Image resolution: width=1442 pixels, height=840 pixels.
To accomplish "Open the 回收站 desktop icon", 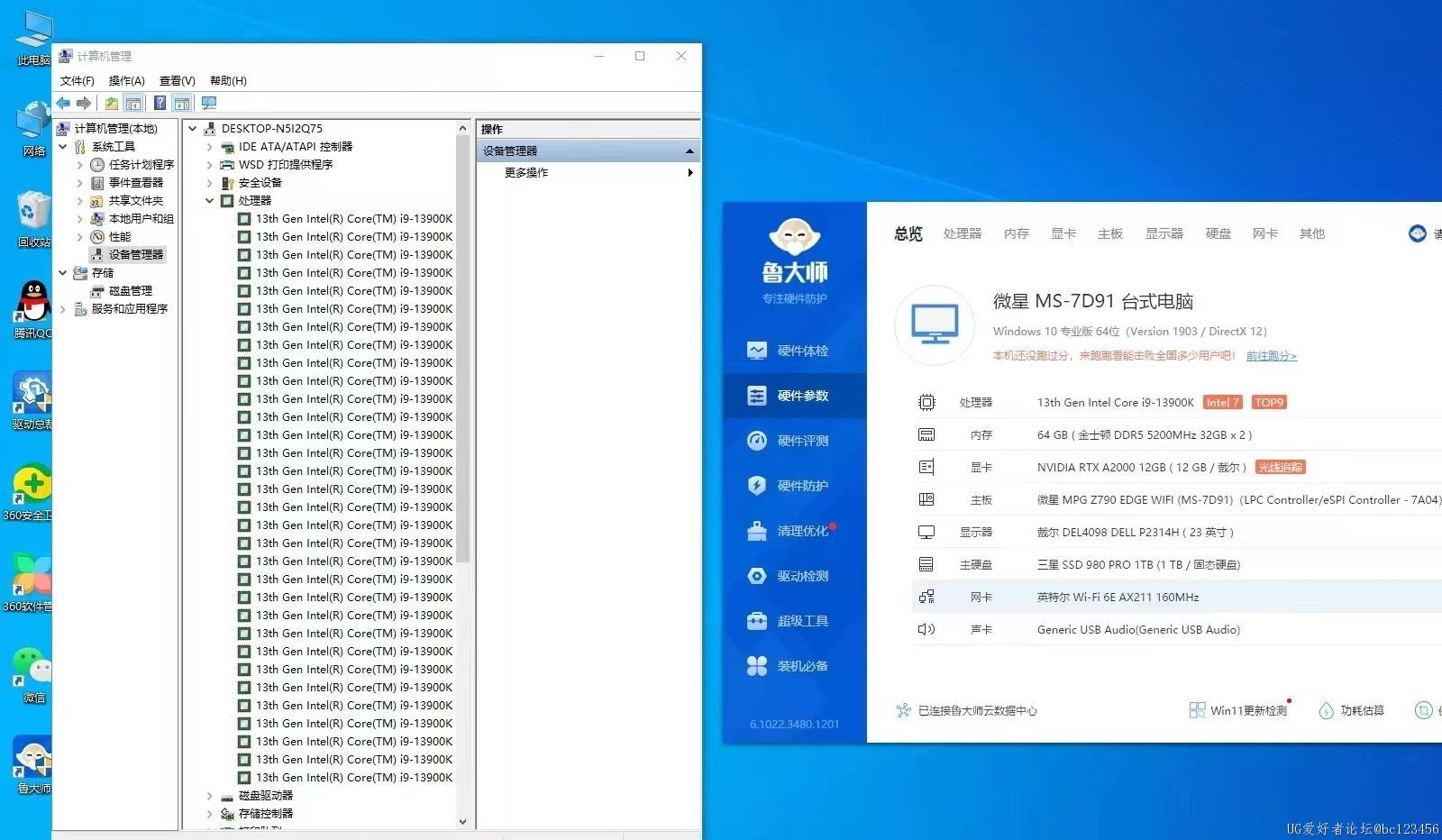I will 33,219.
